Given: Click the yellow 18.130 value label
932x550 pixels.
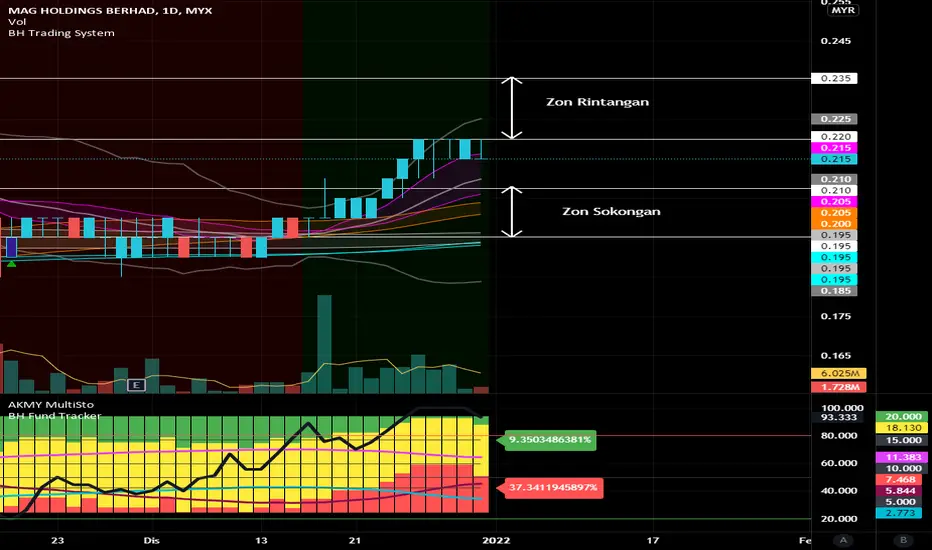Looking at the screenshot, I should click(x=903, y=428).
